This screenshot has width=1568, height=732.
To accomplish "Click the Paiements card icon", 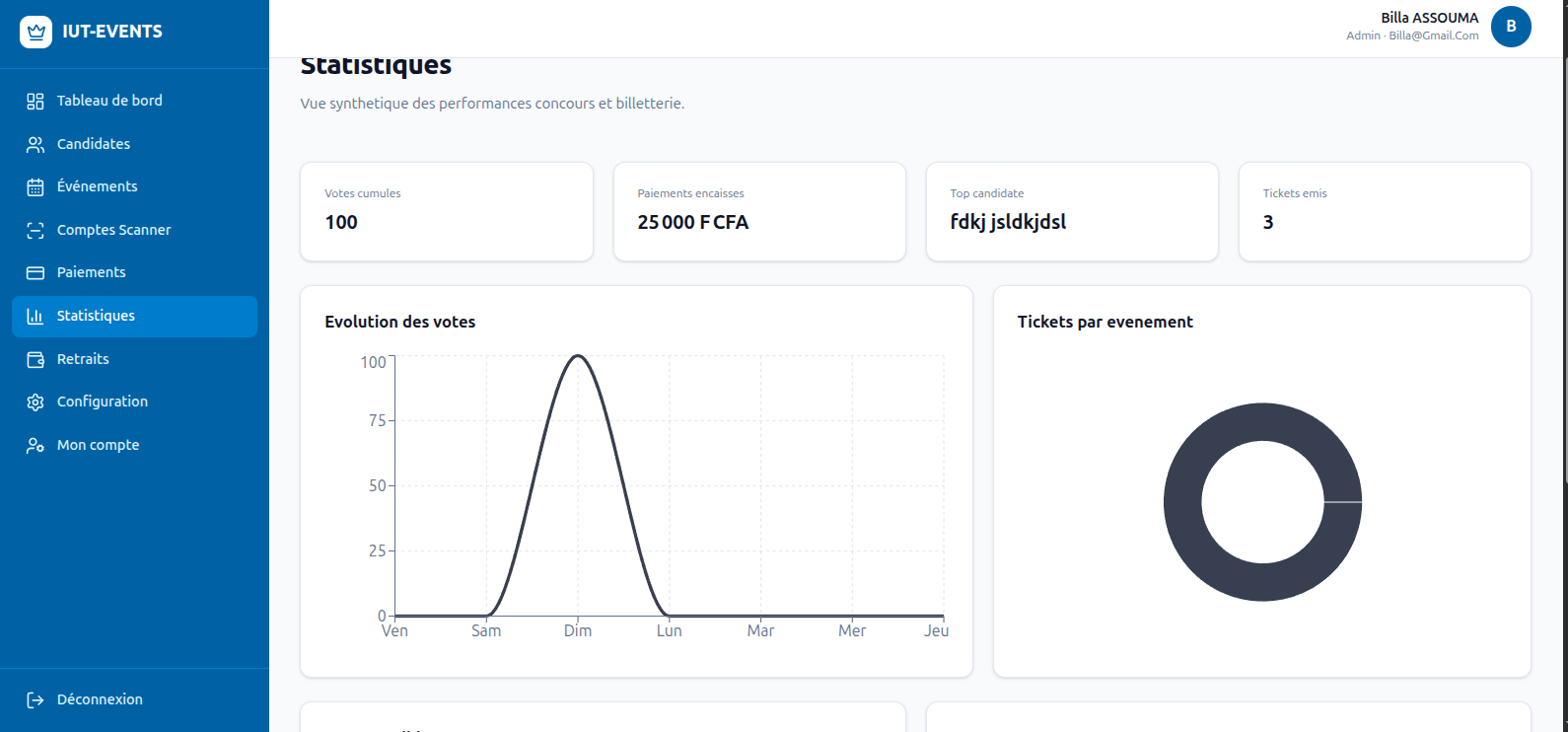I will pyautogui.click(x=36, y=272).
